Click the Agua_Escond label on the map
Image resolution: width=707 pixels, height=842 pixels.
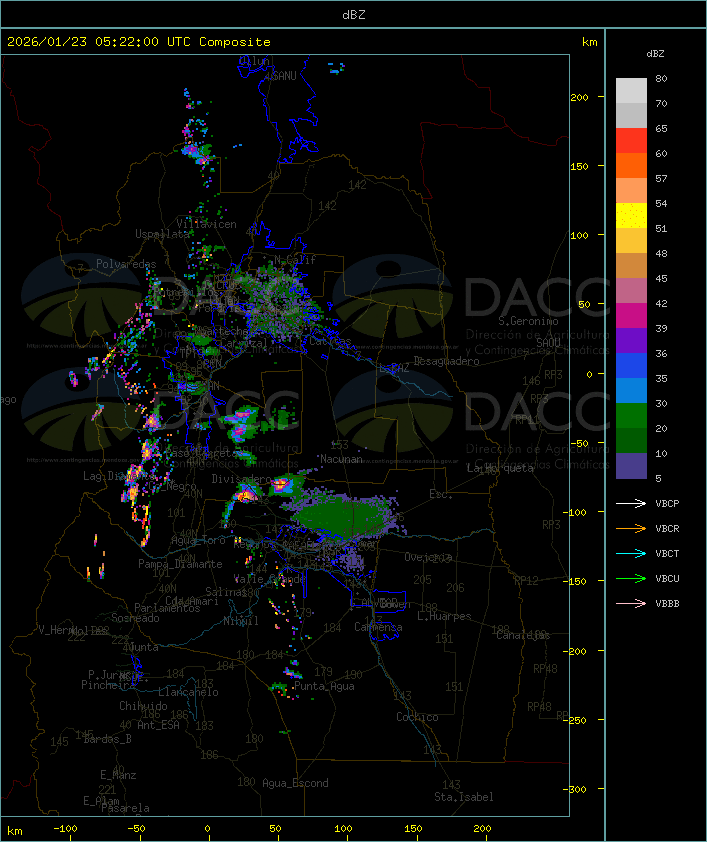(x=295, y=783)
